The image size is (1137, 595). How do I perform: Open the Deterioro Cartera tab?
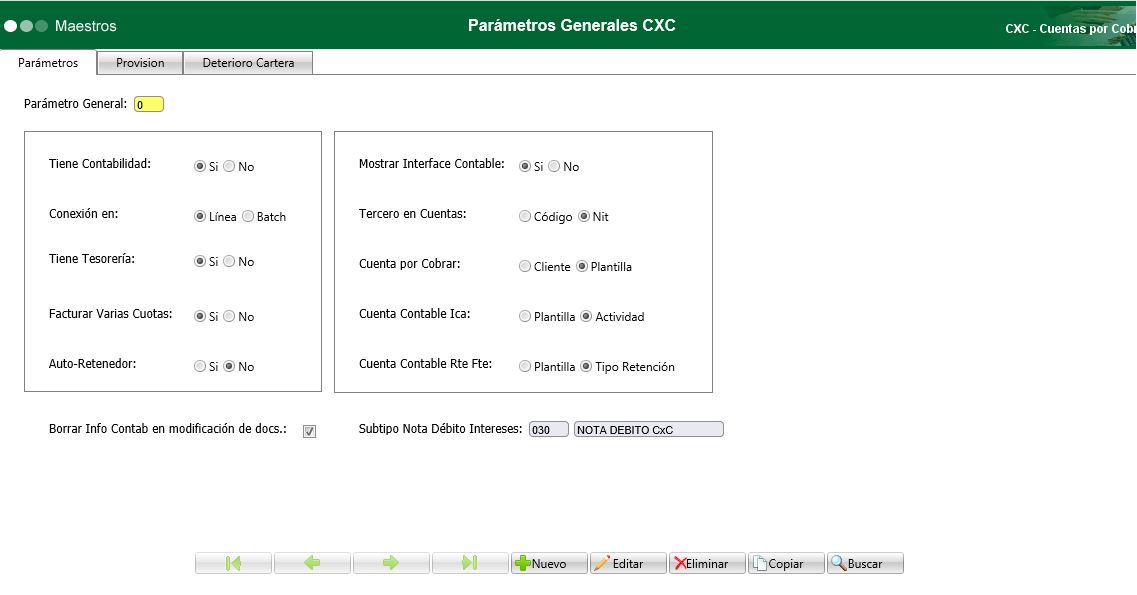point(247,62)
